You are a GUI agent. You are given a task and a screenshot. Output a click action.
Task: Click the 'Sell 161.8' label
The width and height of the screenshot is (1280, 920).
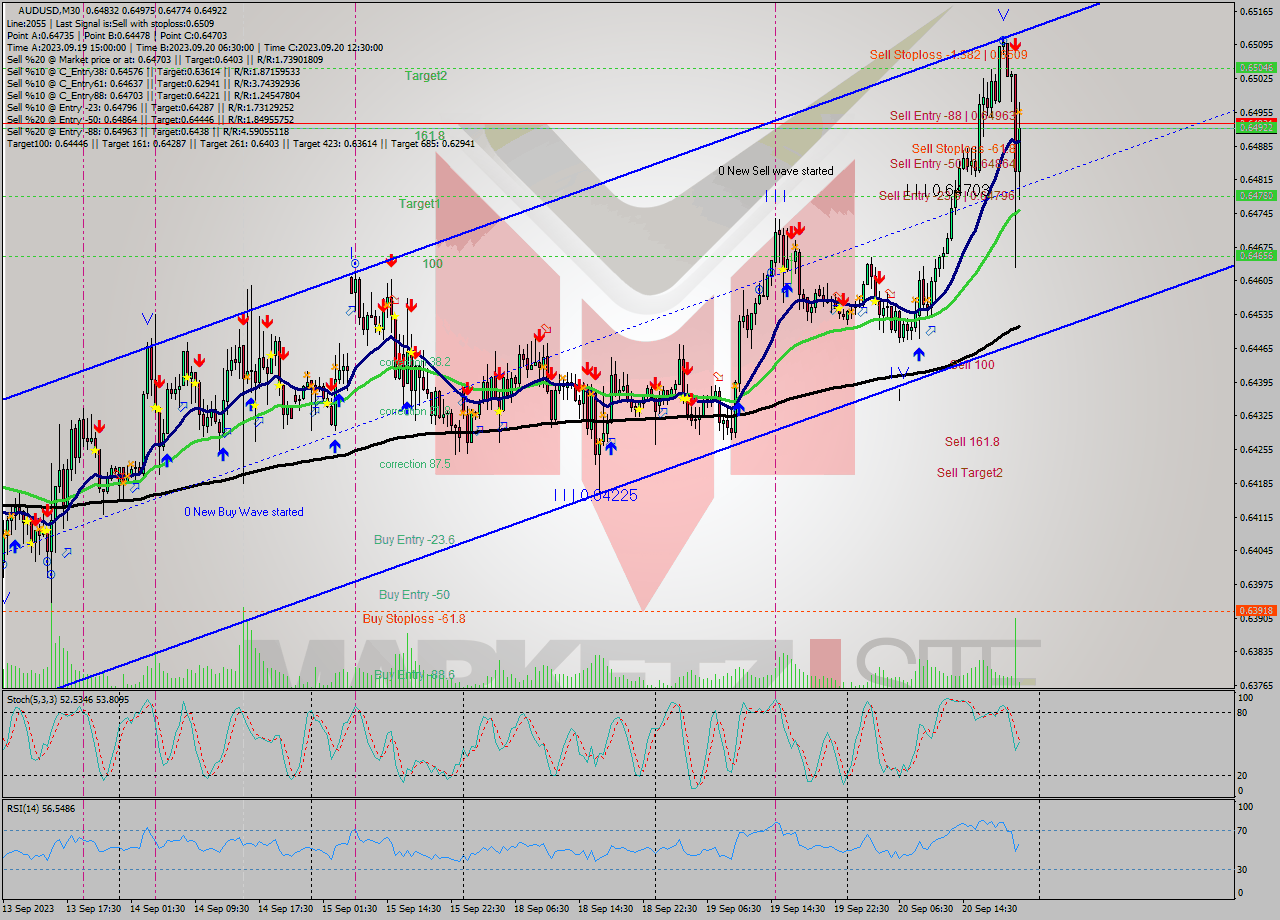[x=972, y=441]
